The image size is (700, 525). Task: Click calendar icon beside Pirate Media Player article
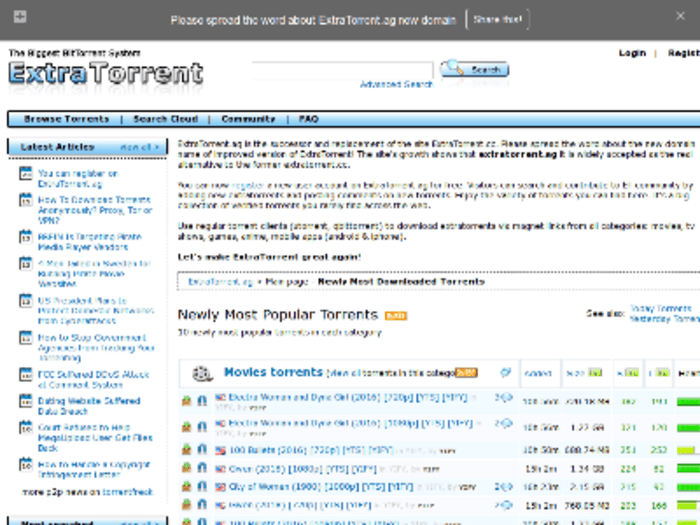(26, 237)
